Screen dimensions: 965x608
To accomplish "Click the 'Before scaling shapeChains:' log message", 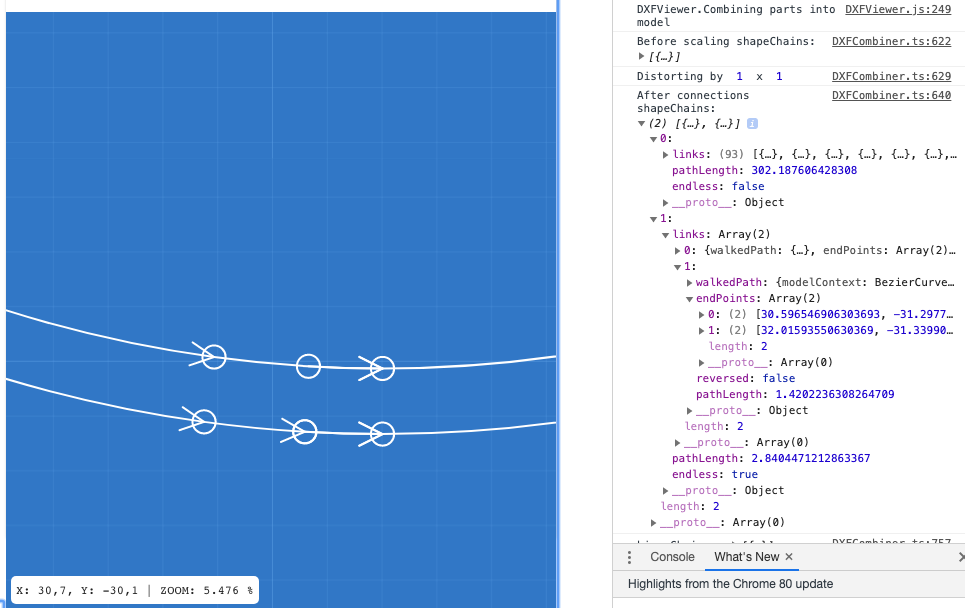I will (x=726, y=41).
